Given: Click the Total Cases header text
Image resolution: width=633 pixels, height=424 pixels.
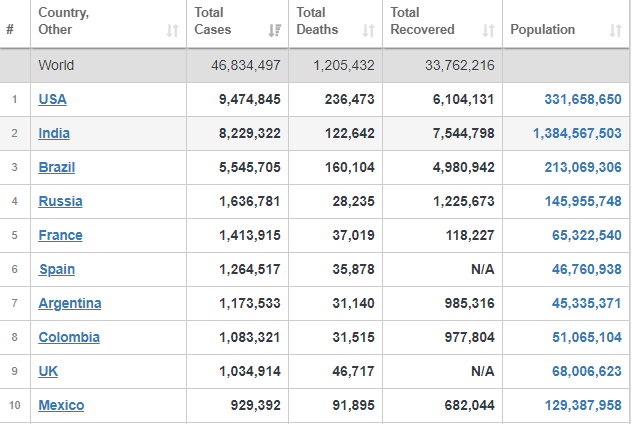Looking at the screenshot, I should click(213, 21).
